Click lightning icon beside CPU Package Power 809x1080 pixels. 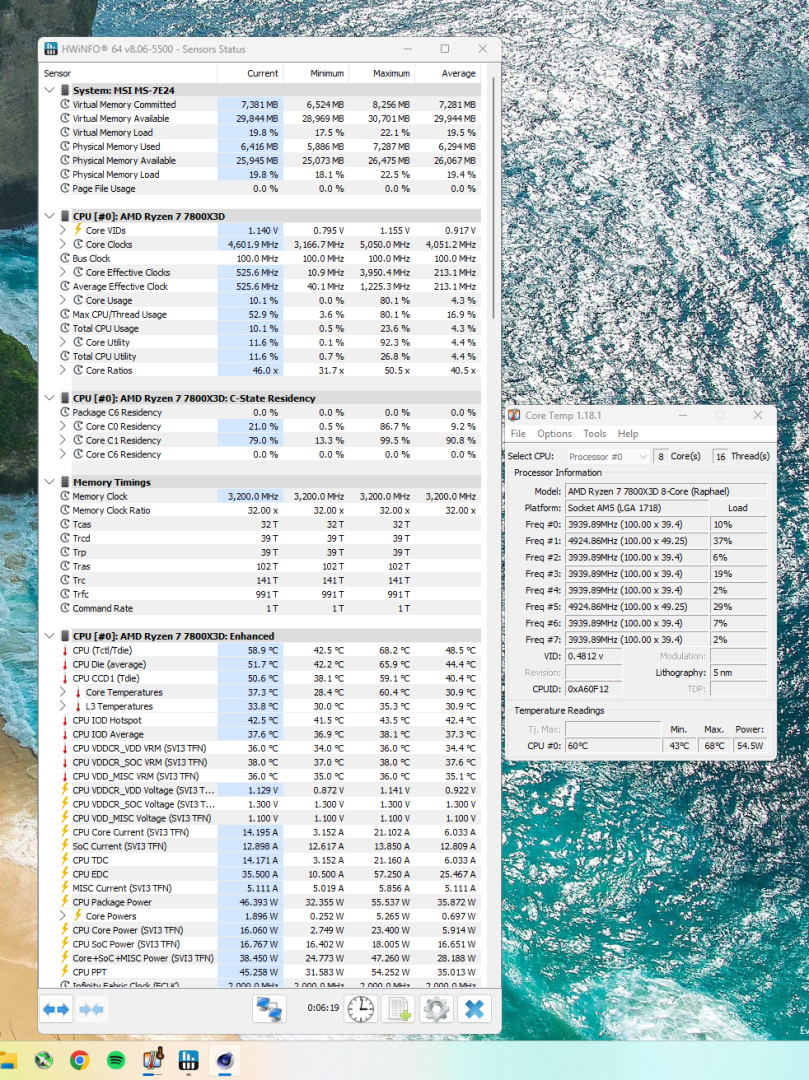[x=65, y=902]
